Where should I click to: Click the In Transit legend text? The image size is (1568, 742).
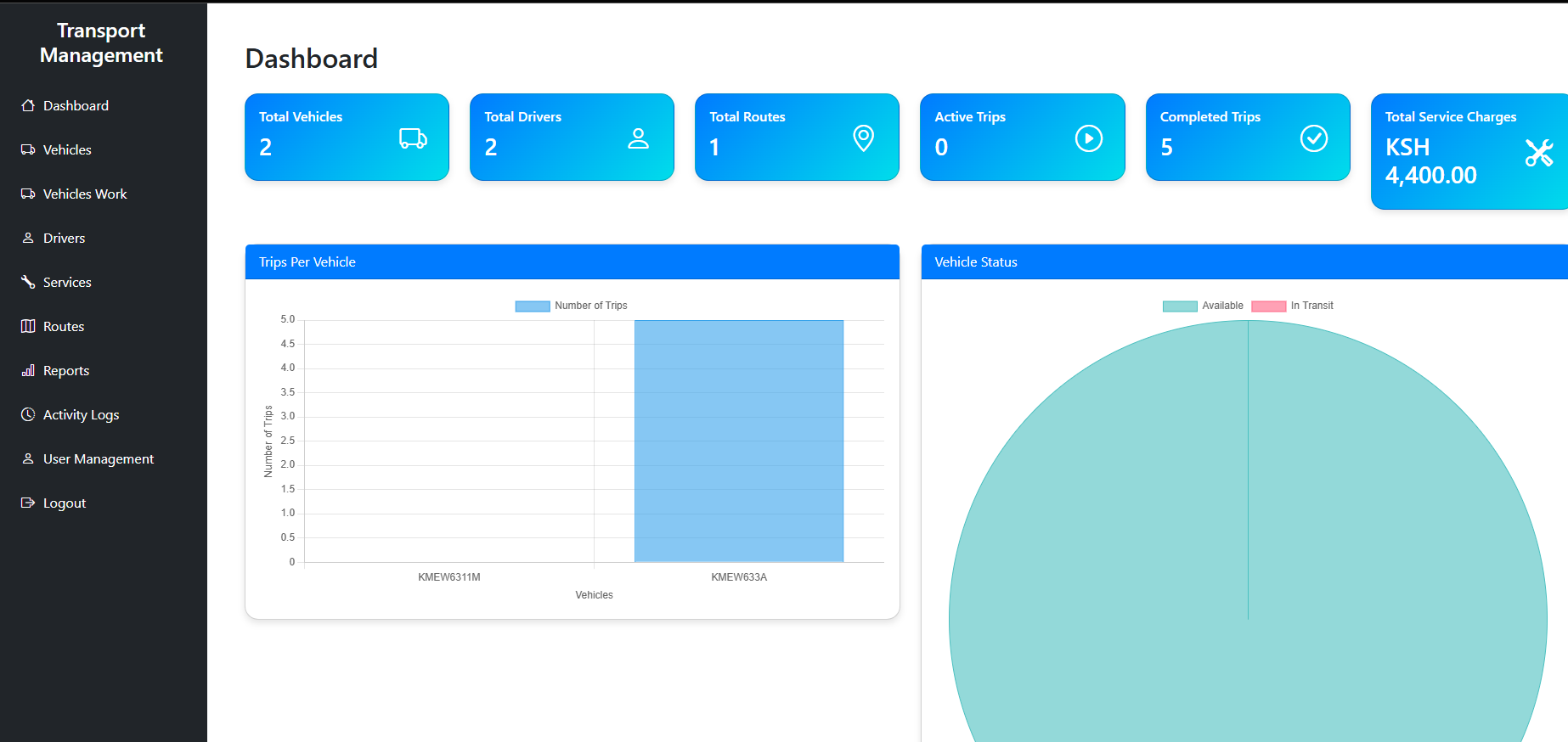[x=1312, y=306]
